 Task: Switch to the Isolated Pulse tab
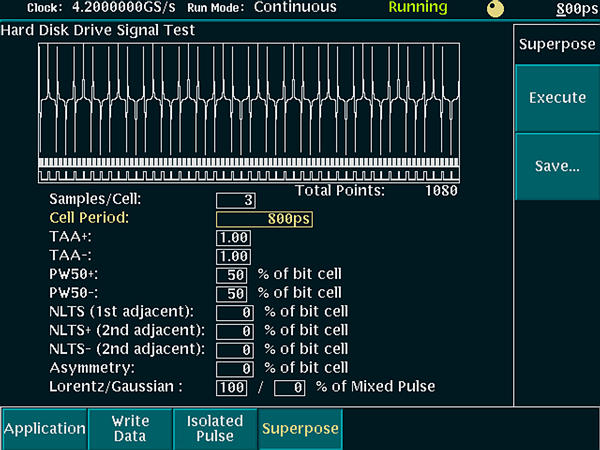pos(215,428)
